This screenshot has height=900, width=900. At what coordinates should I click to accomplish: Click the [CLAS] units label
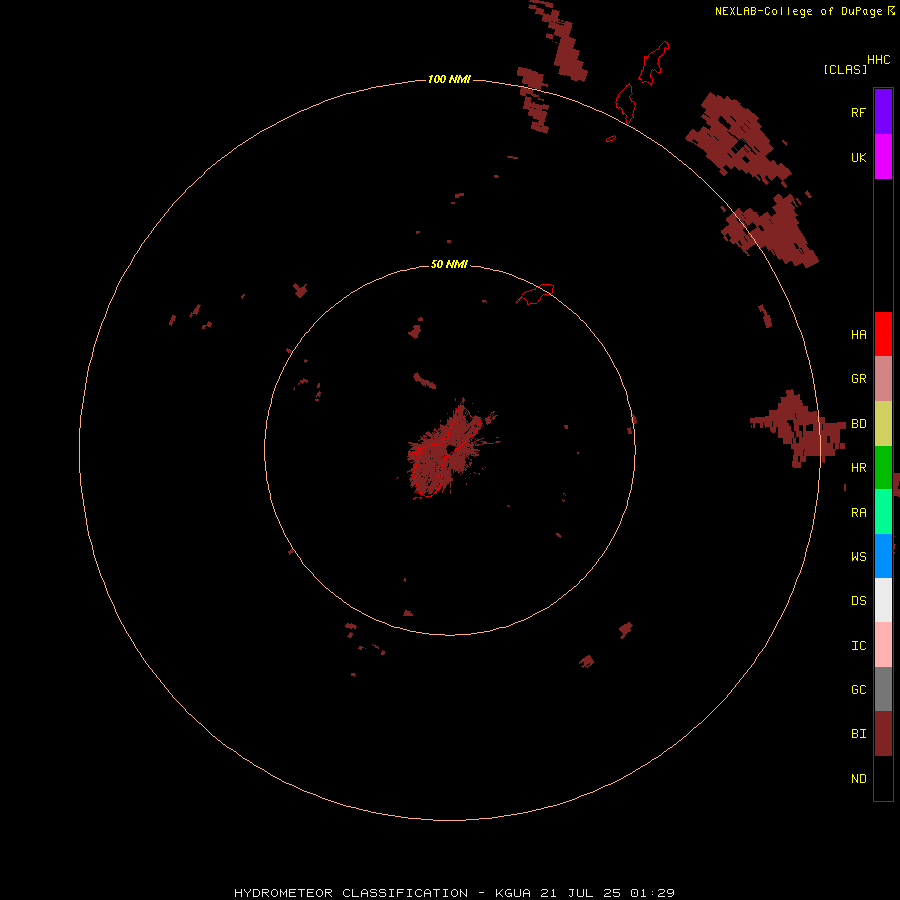[x=845, y=69]
